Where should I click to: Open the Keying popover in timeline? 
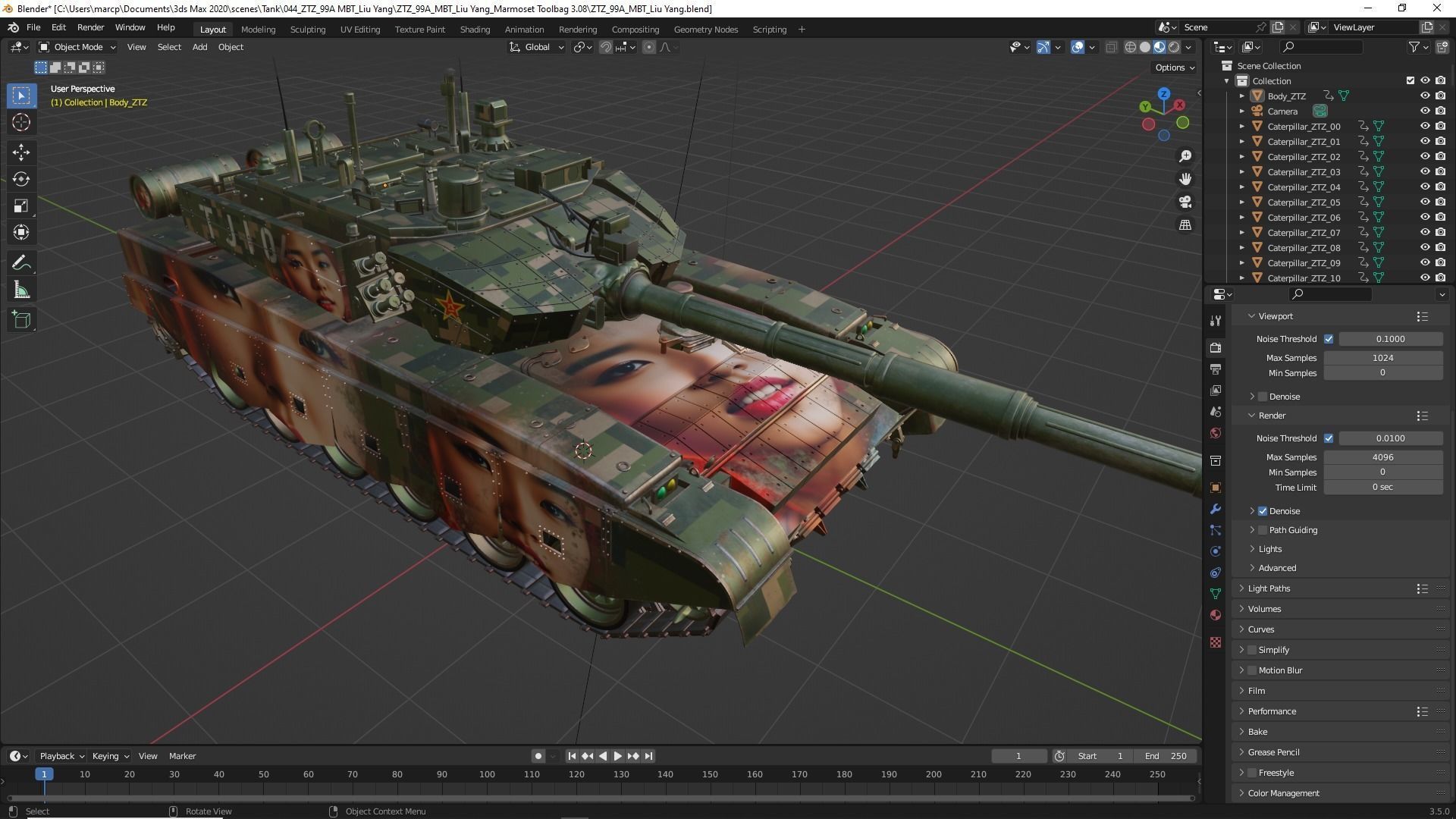point(110,756)
